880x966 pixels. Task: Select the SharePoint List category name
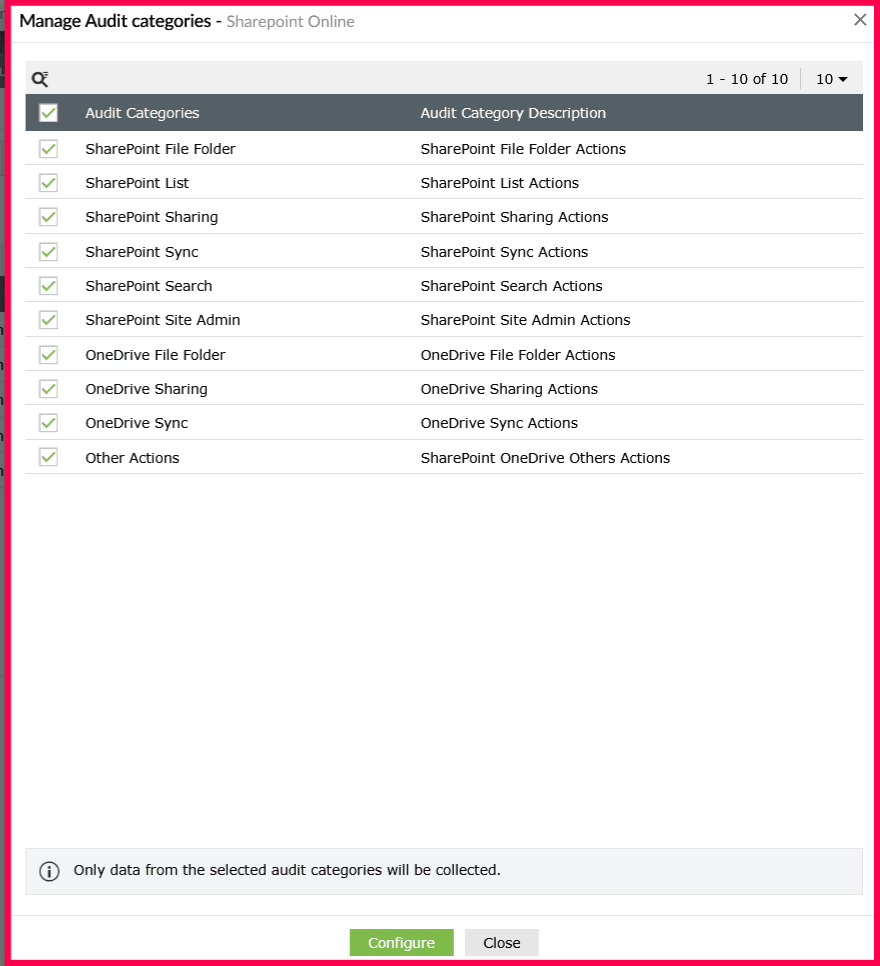[x=137, y=183]
